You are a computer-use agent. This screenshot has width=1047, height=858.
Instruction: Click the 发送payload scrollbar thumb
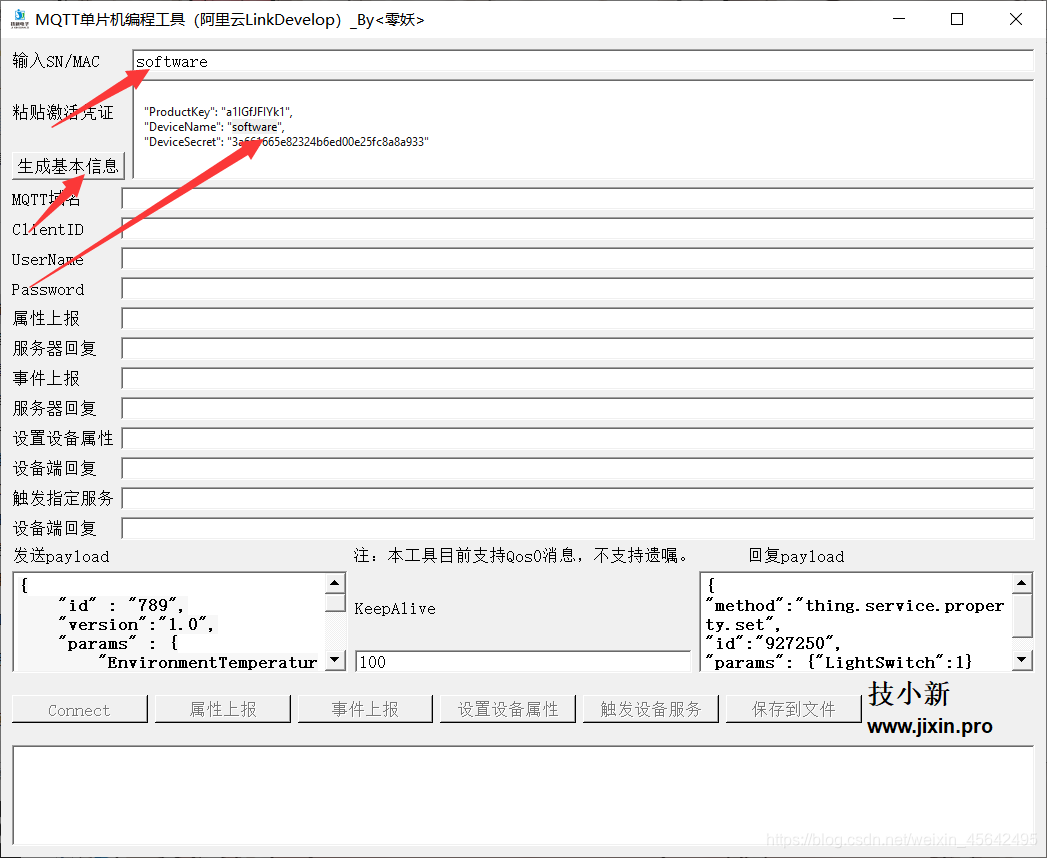pos(335,602)
